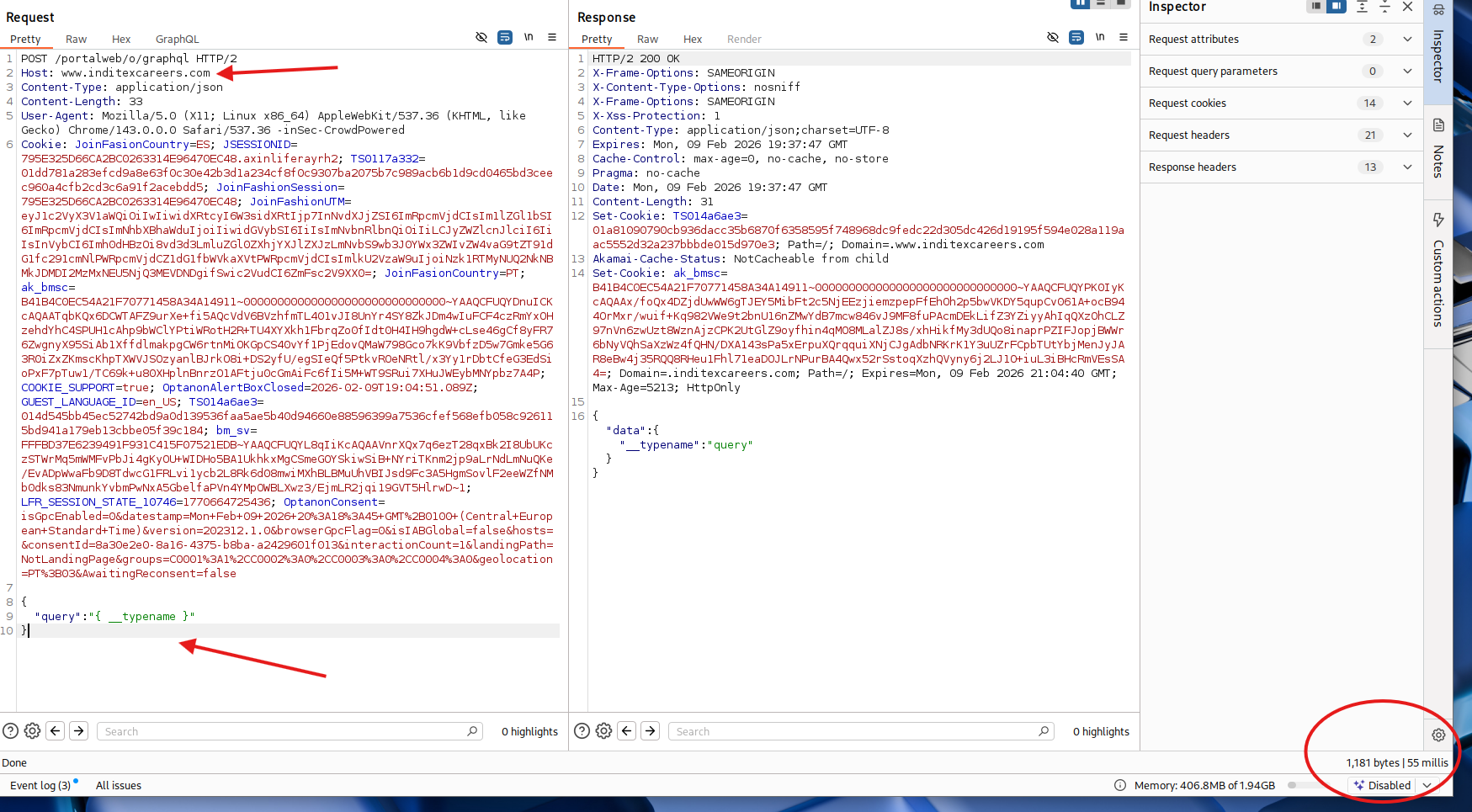Toggle hidden characters visibility in Response panel
This screenshot has width=1472, height=812.
tap(1053, 37)
